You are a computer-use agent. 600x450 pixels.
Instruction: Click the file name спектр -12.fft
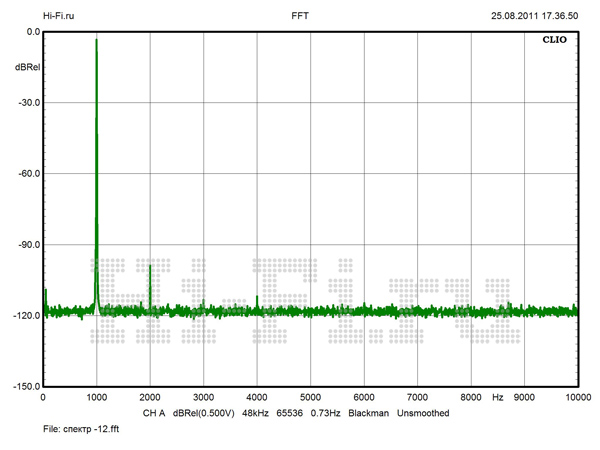click(75, 430)
